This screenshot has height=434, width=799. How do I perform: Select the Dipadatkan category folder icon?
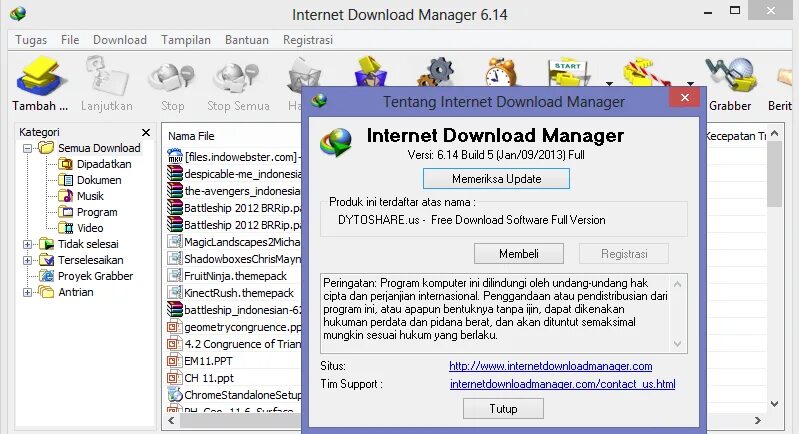tap(65, 164)
